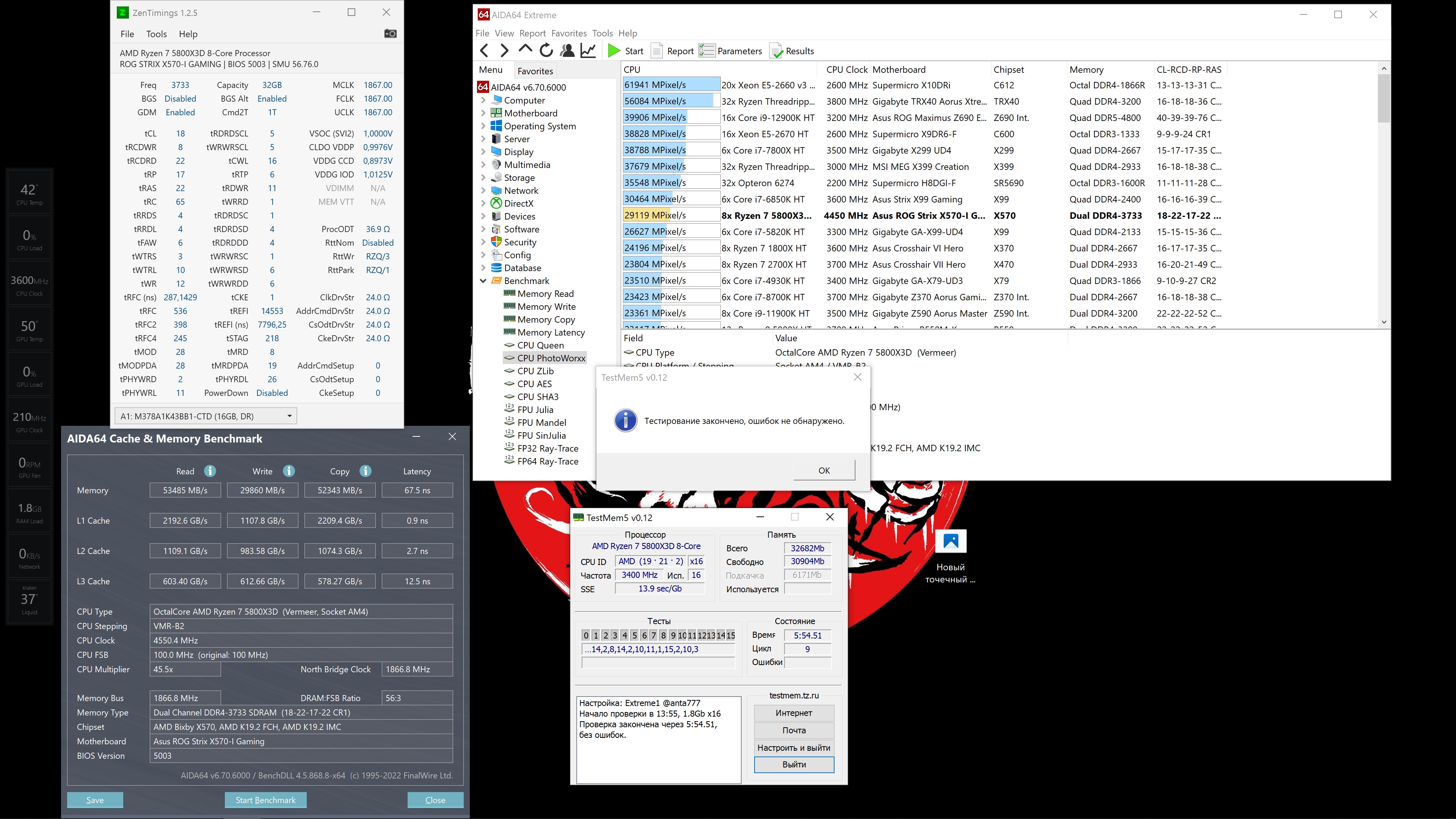Toggle TestMem5 test number 0 box

coord(586,635)
